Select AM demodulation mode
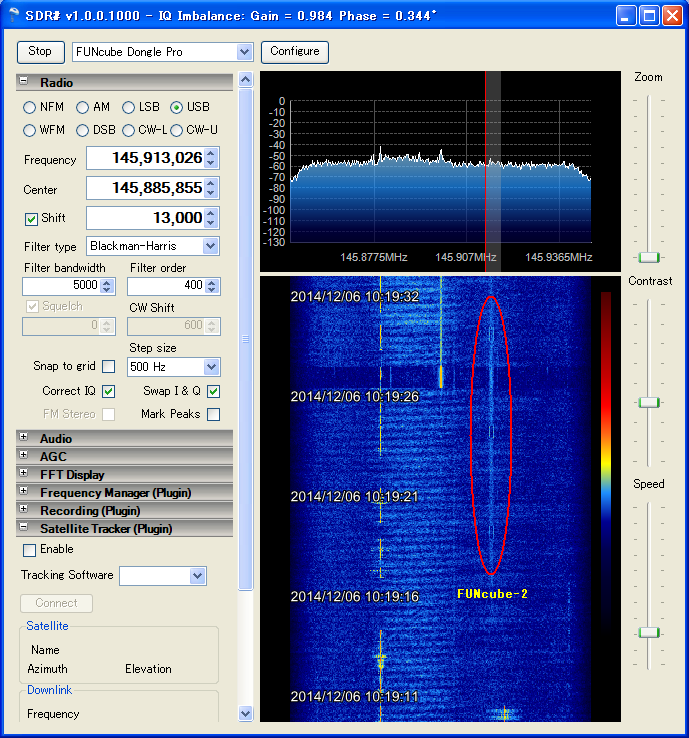689x738 pixels. tap(82, 108)
